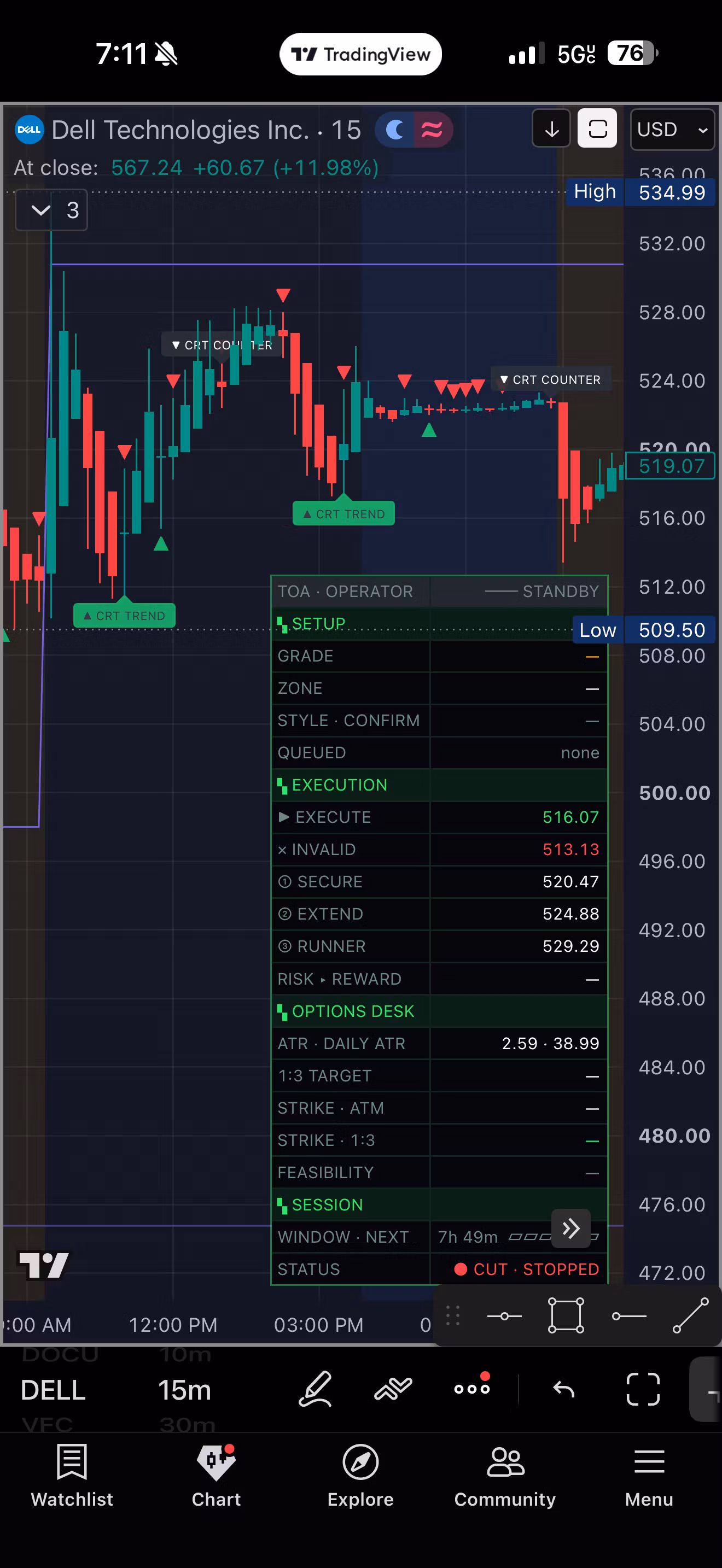Screen dimensions: 722x1568
Task: Toggle the pink approximate-sign indicator
Action: pyautogui.click(x=432, y=130)
